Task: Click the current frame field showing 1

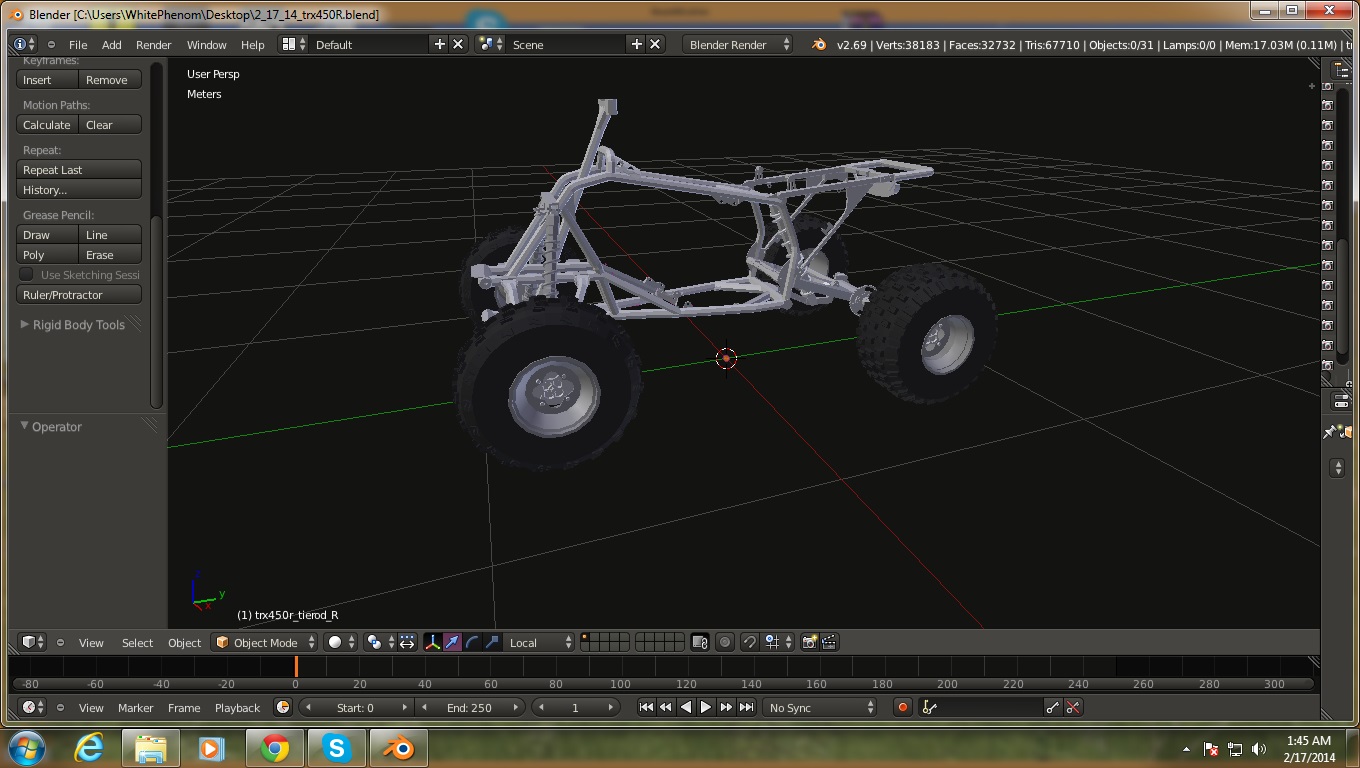Action: tap(575, 707)
